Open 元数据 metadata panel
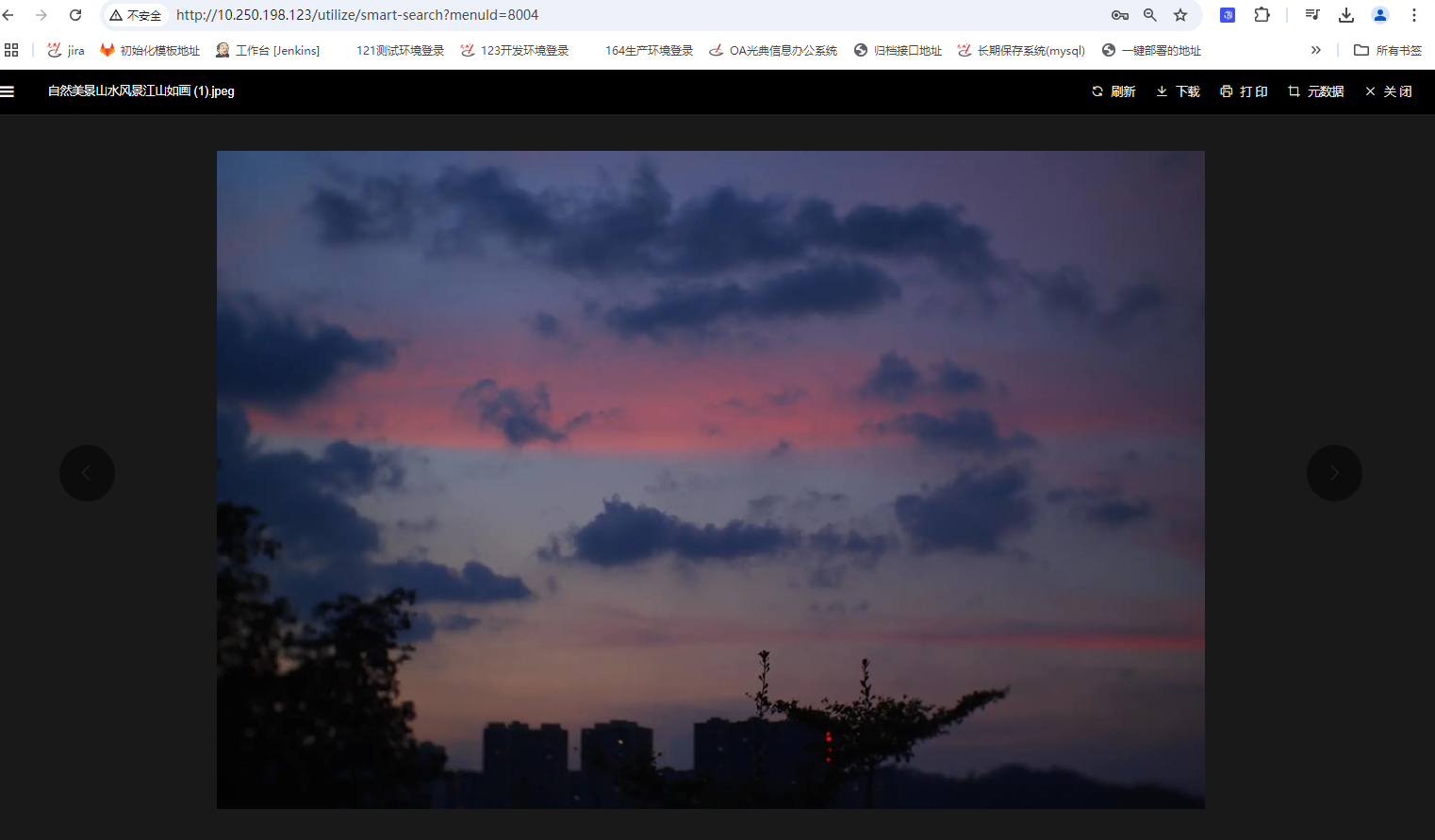Viewport: 1435px width, 840px height. coord(1316,91)
